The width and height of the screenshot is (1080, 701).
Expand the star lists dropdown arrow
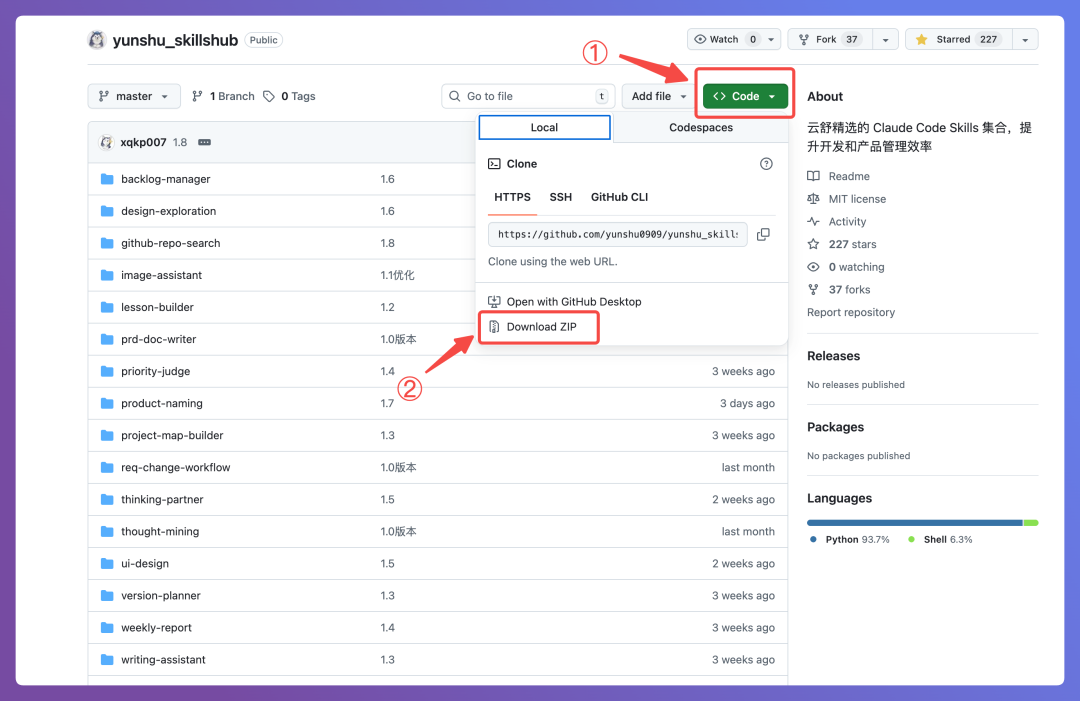tap(1025, 40)
